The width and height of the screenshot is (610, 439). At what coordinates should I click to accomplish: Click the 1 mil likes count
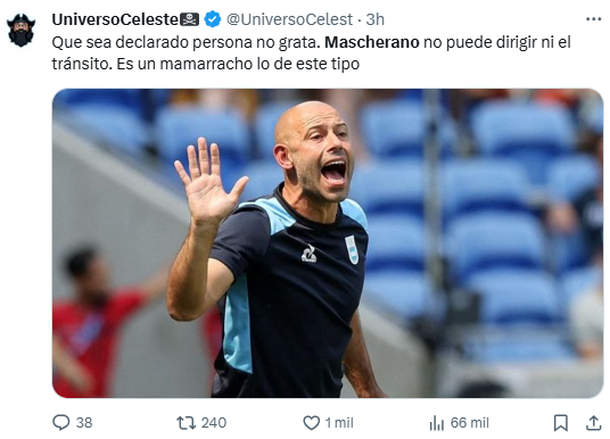pos(339,423)
